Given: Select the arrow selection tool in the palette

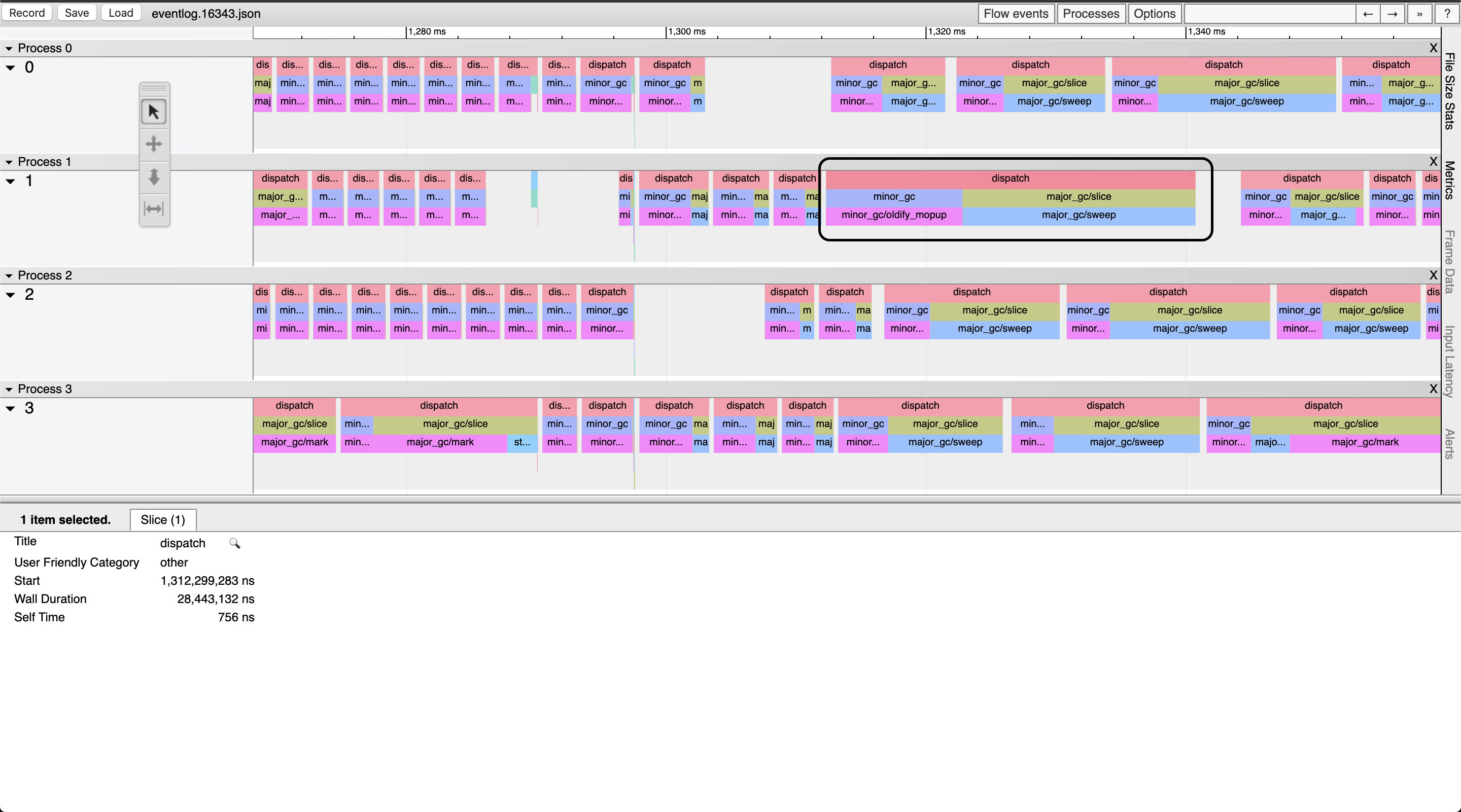Looking at the screenshot, I should tap(154, 112).
